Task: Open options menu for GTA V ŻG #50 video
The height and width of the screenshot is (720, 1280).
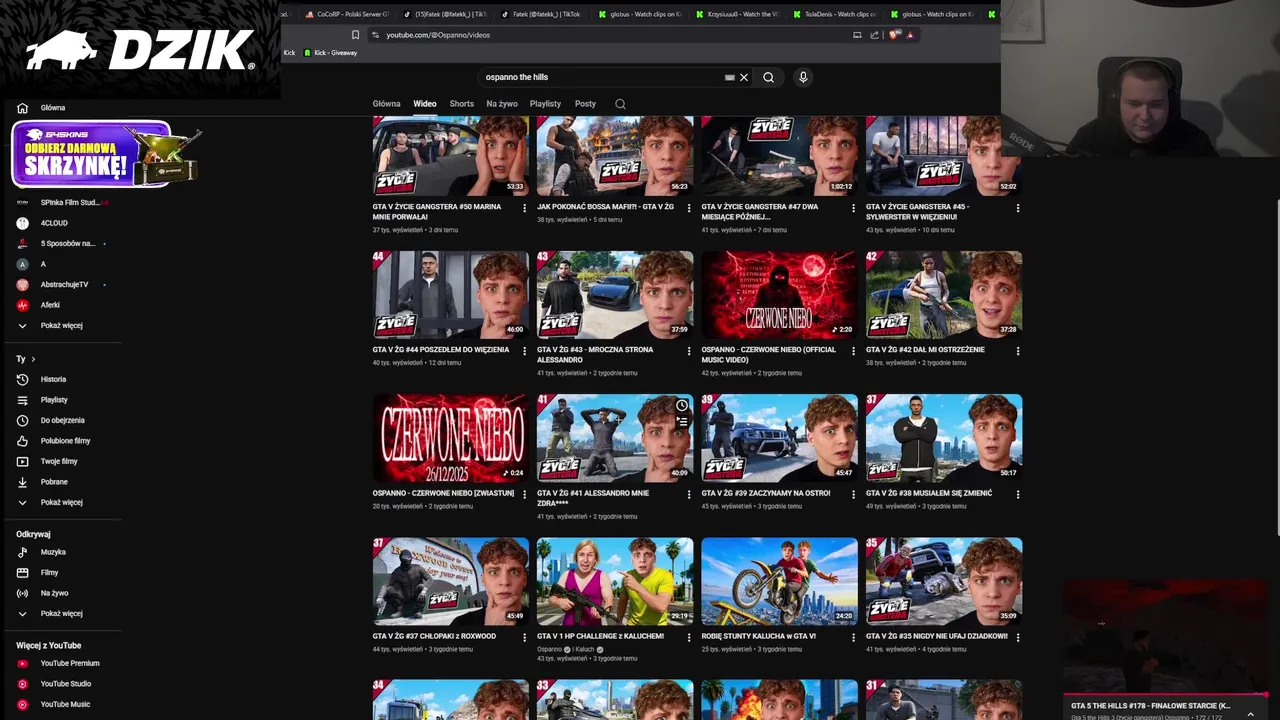Action: 525,208
